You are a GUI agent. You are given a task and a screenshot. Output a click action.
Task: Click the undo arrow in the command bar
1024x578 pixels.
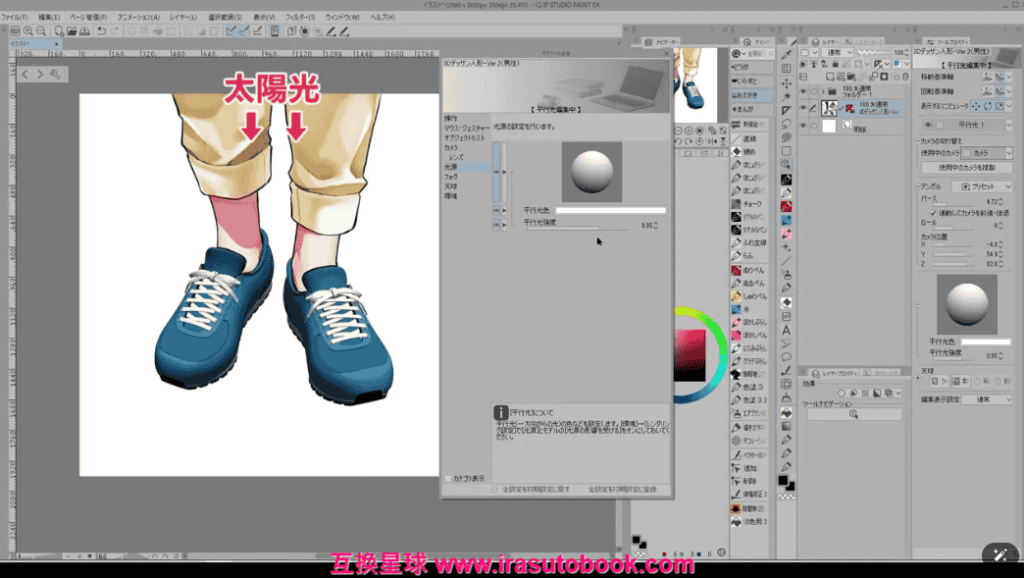coord(102,30)
